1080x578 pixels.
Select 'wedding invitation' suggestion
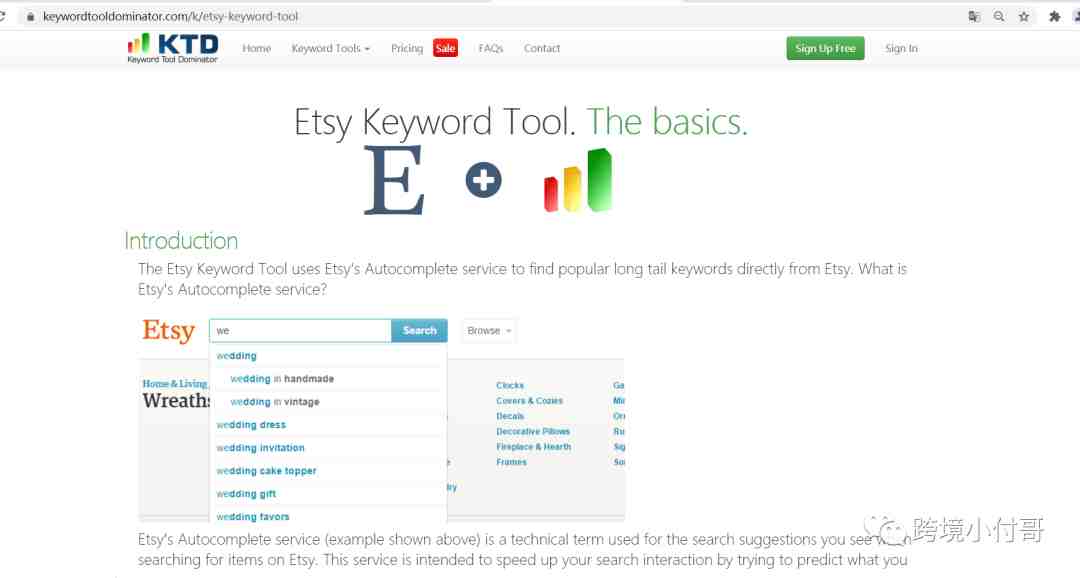260,448
